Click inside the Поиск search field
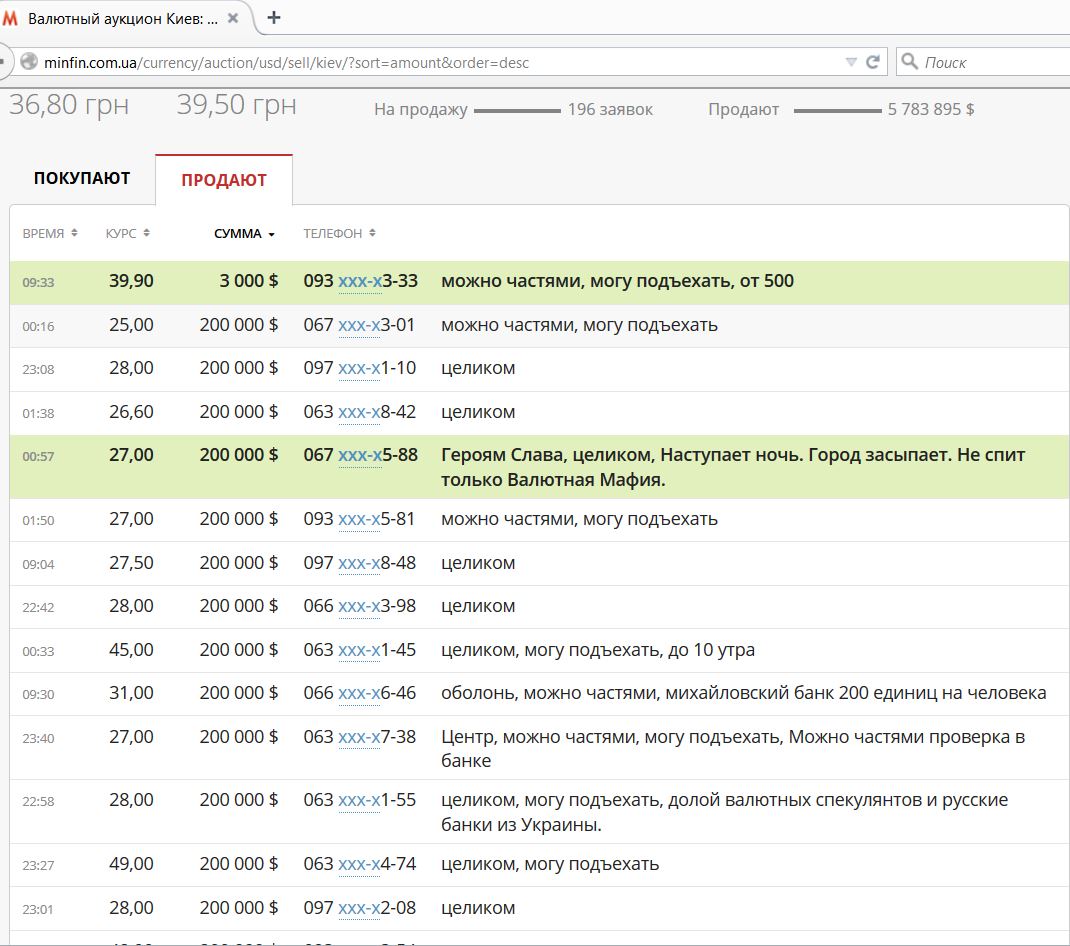1070x946 pixels. click(x=990, y=62)
